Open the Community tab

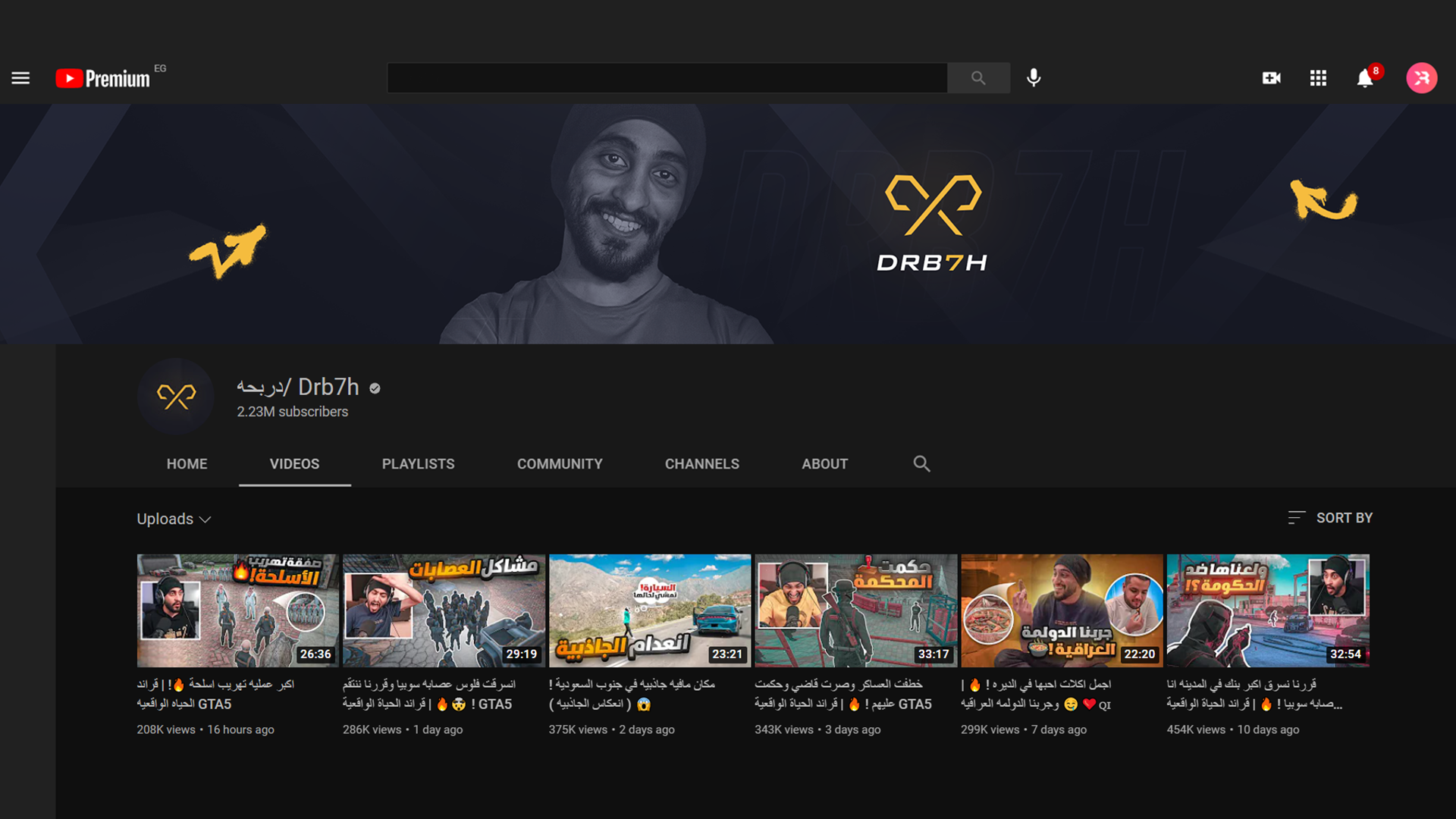click(560, 463)
